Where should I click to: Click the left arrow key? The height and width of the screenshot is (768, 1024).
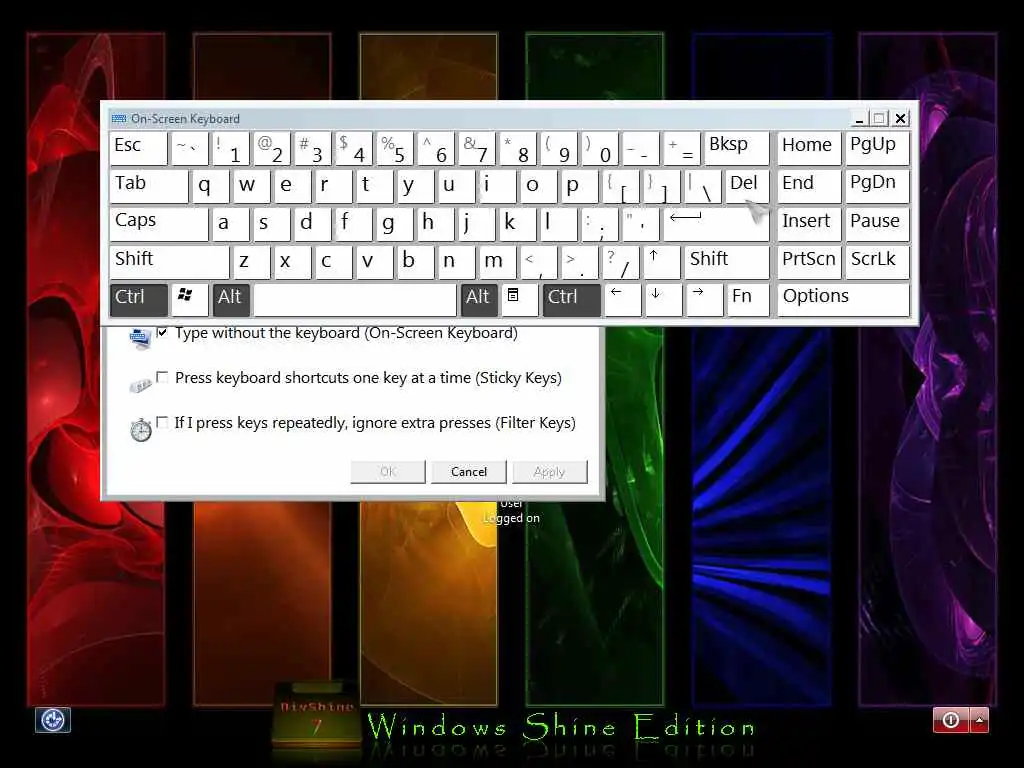pyautogui.click(x=622, y=300)
